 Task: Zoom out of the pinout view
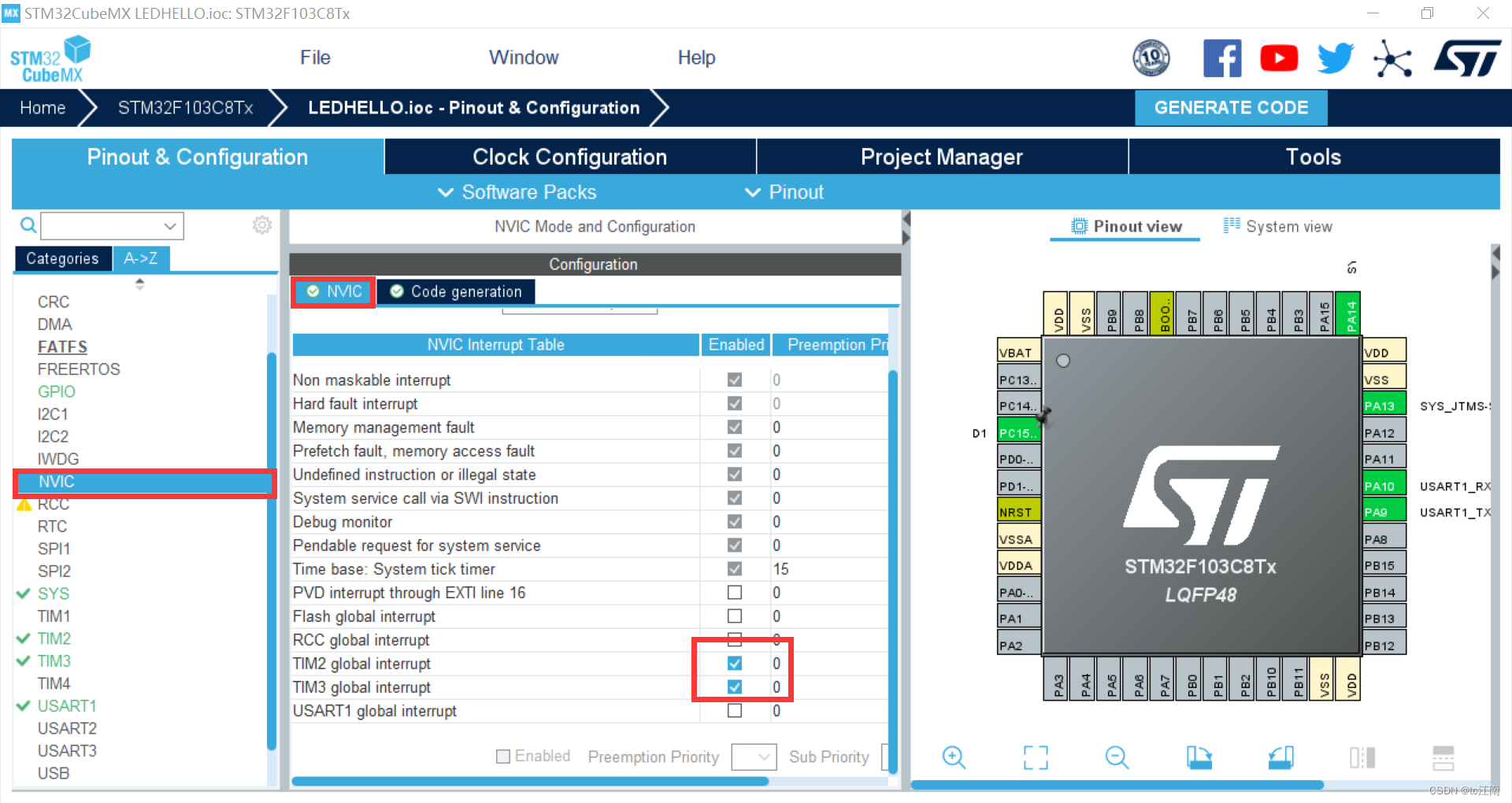[1117, 757]
